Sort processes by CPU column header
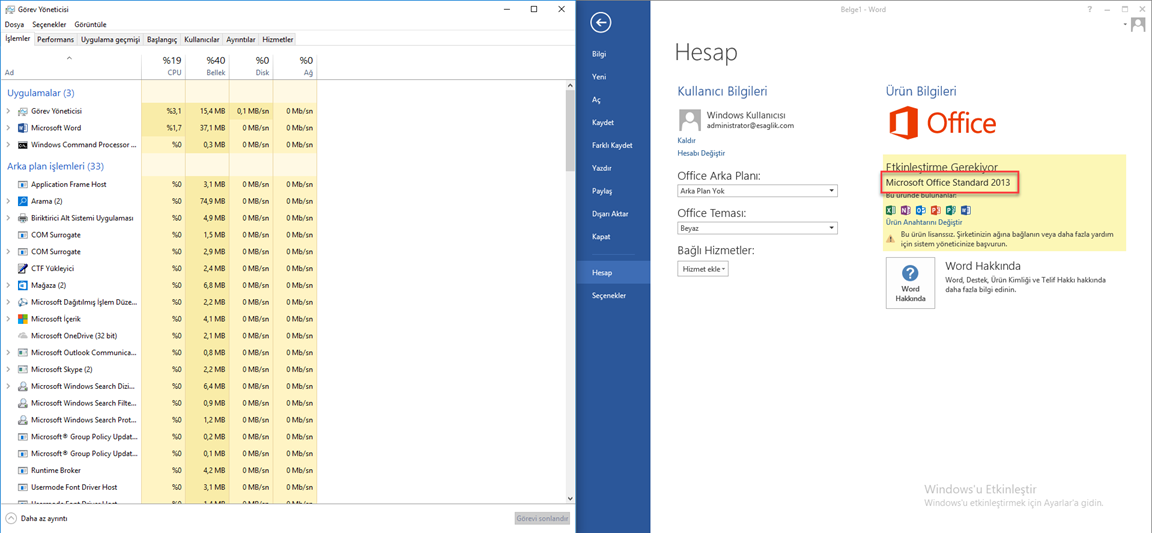Screen dimensions: 1152x533 tap(163, 66)
